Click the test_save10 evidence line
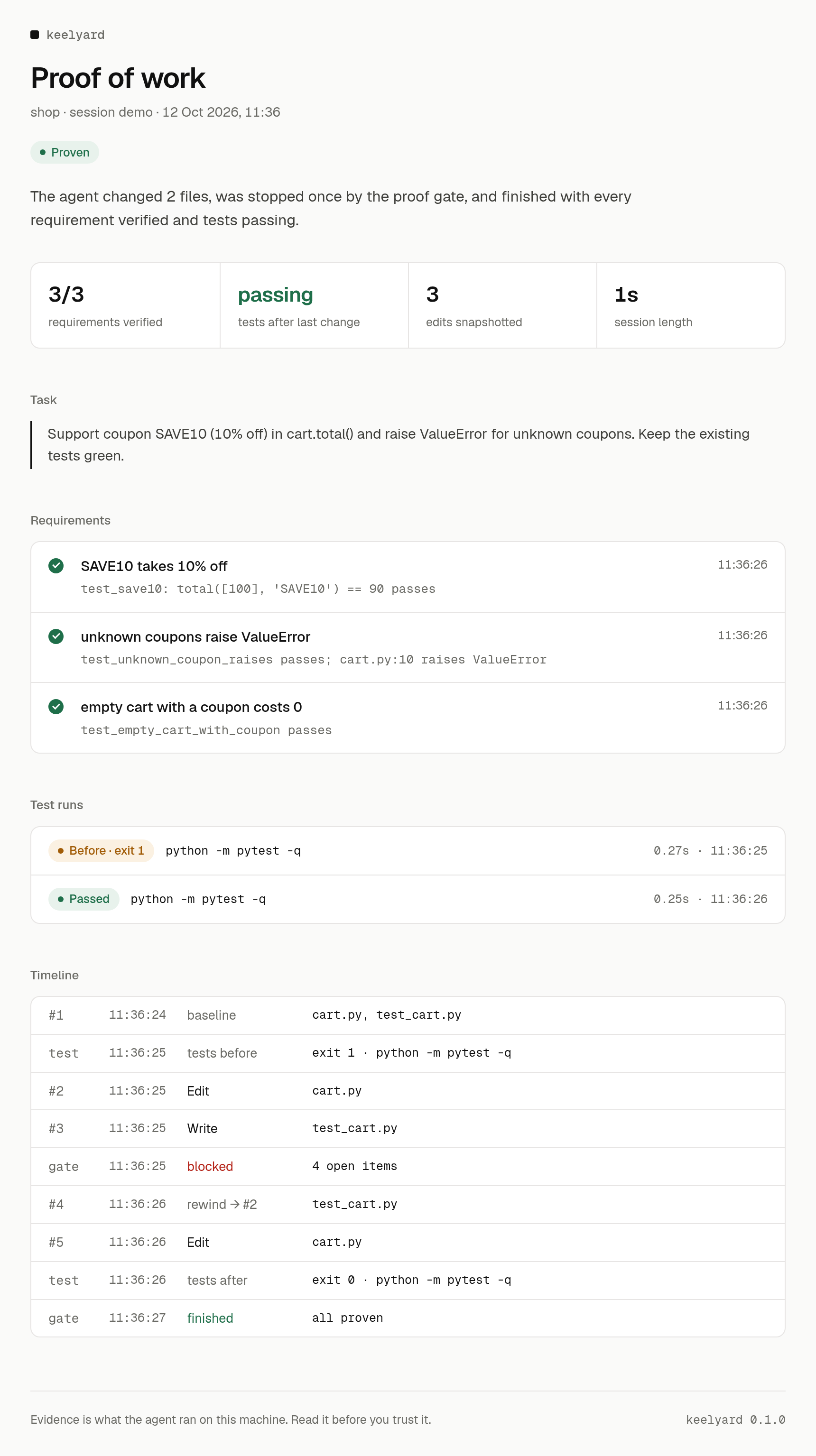816x1456 pixels. pos(258,589)
